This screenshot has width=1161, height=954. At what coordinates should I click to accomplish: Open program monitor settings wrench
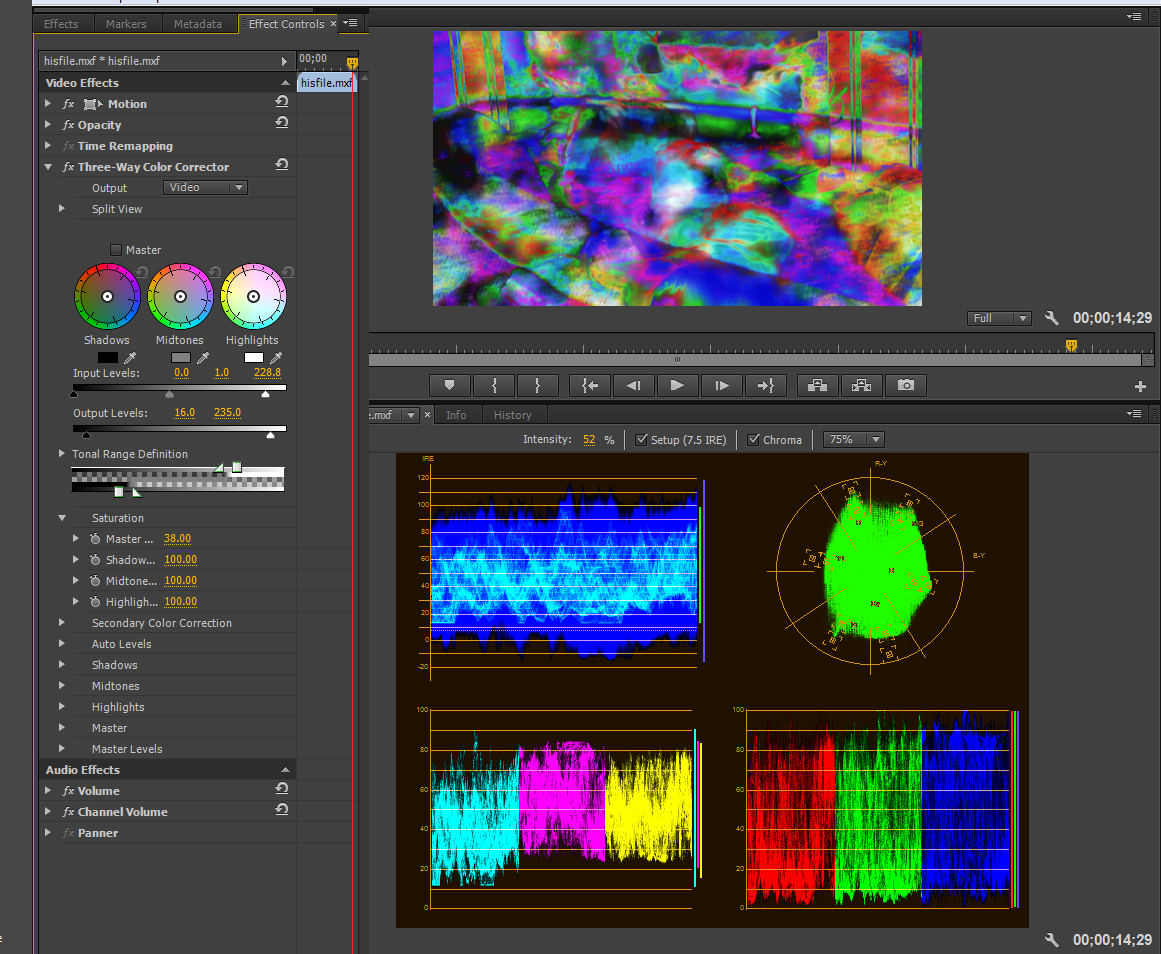1051,318
